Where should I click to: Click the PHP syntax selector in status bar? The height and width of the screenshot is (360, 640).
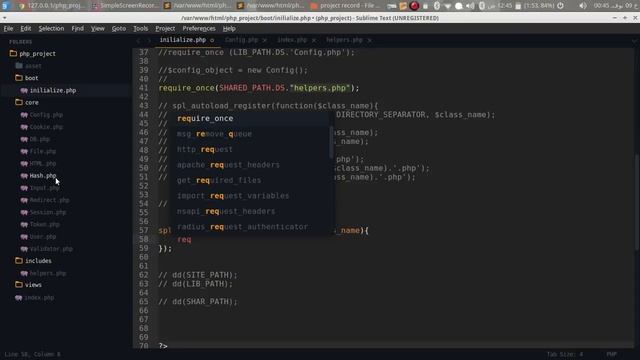tap(611, 354)
